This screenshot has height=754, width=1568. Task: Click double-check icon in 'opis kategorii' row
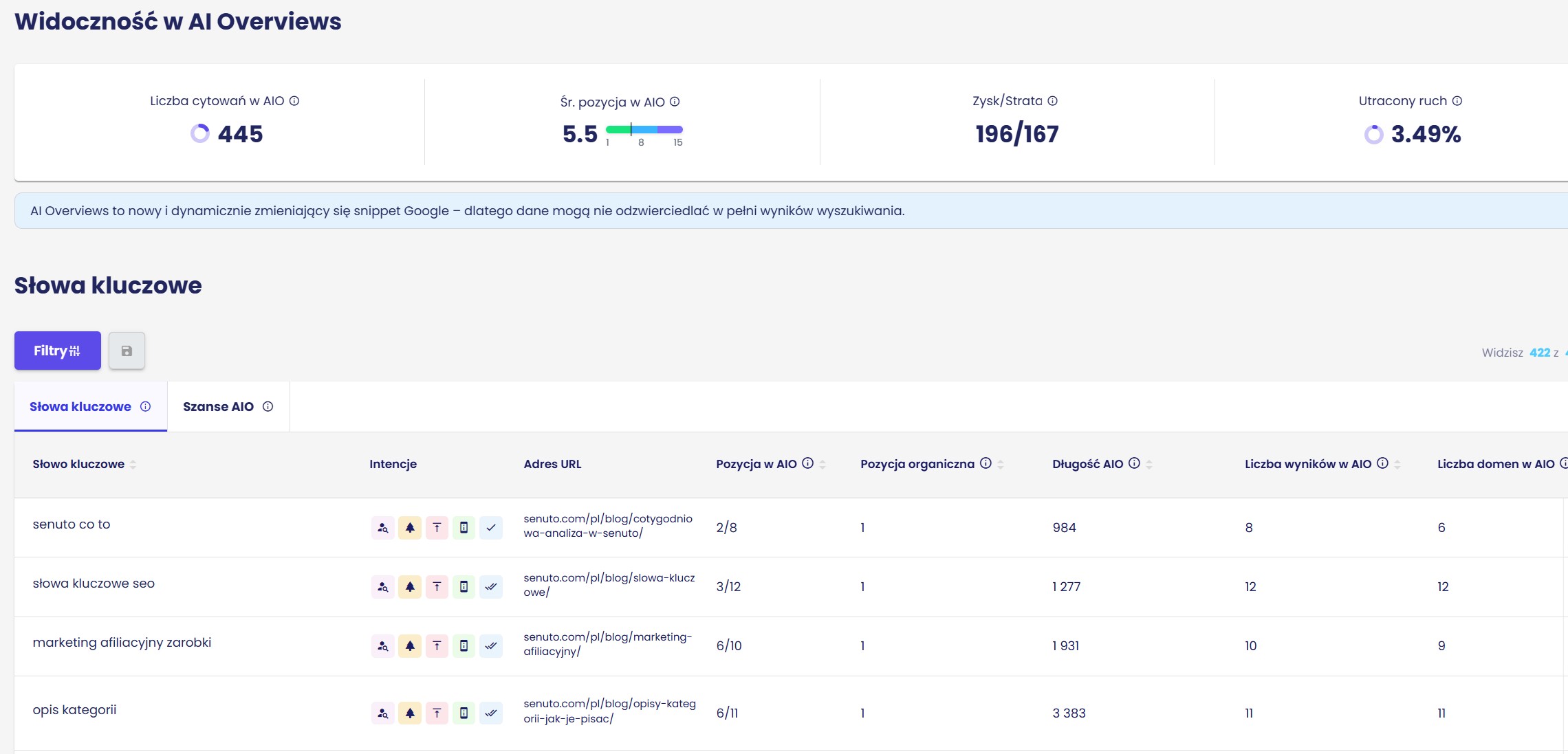click(x=491, y=713)
